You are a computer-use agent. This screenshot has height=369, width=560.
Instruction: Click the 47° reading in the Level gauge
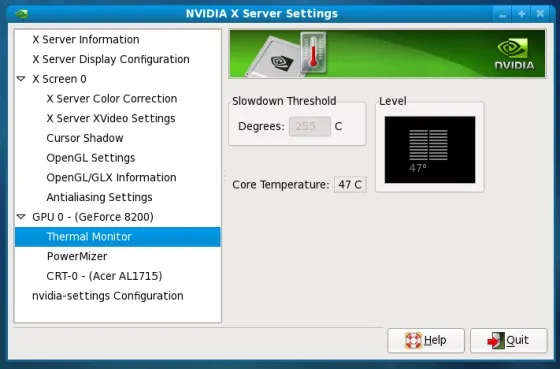(x=418, y=168)
